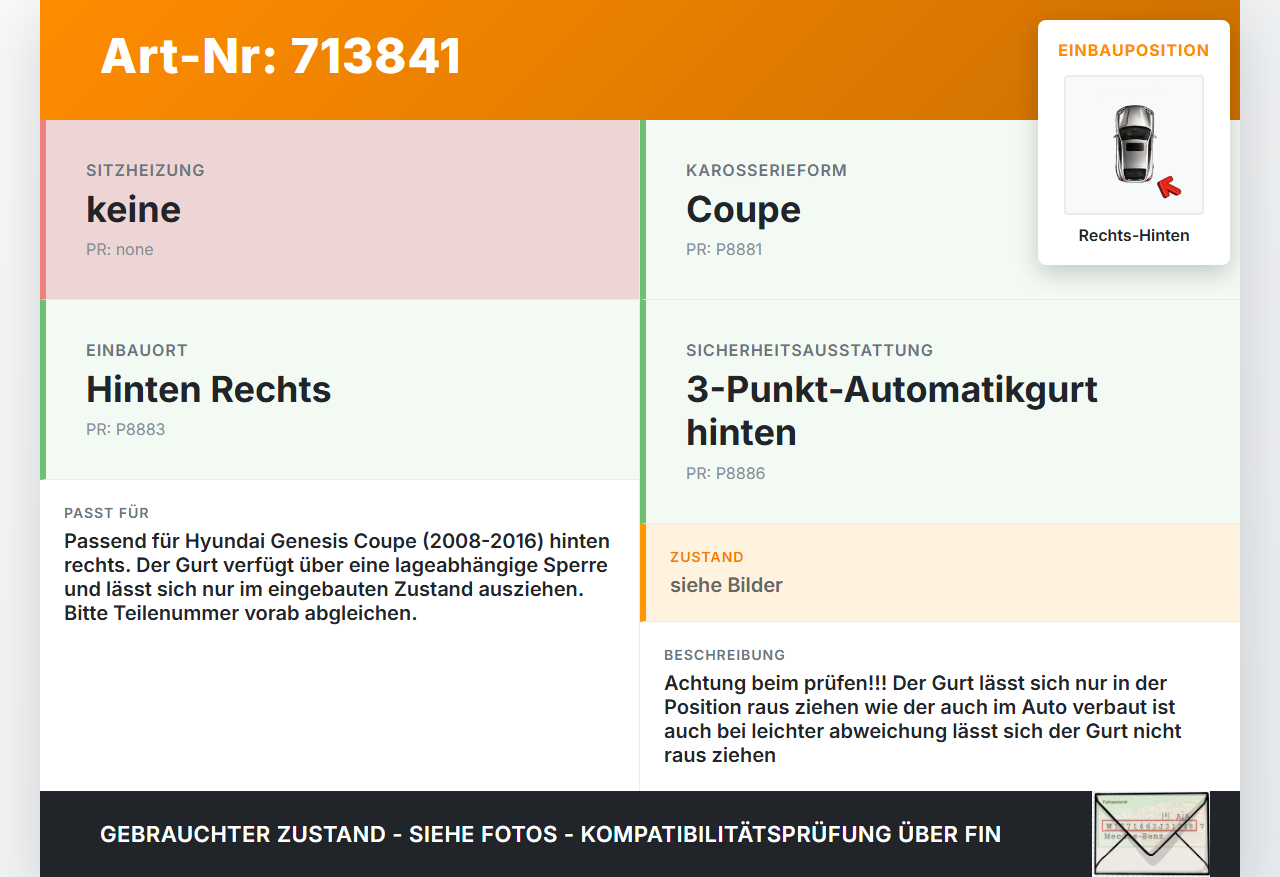This screenshot has width=1280, height=877.
Task: Click the Zustand siehe Bilder box
Action: coord(940,573)
